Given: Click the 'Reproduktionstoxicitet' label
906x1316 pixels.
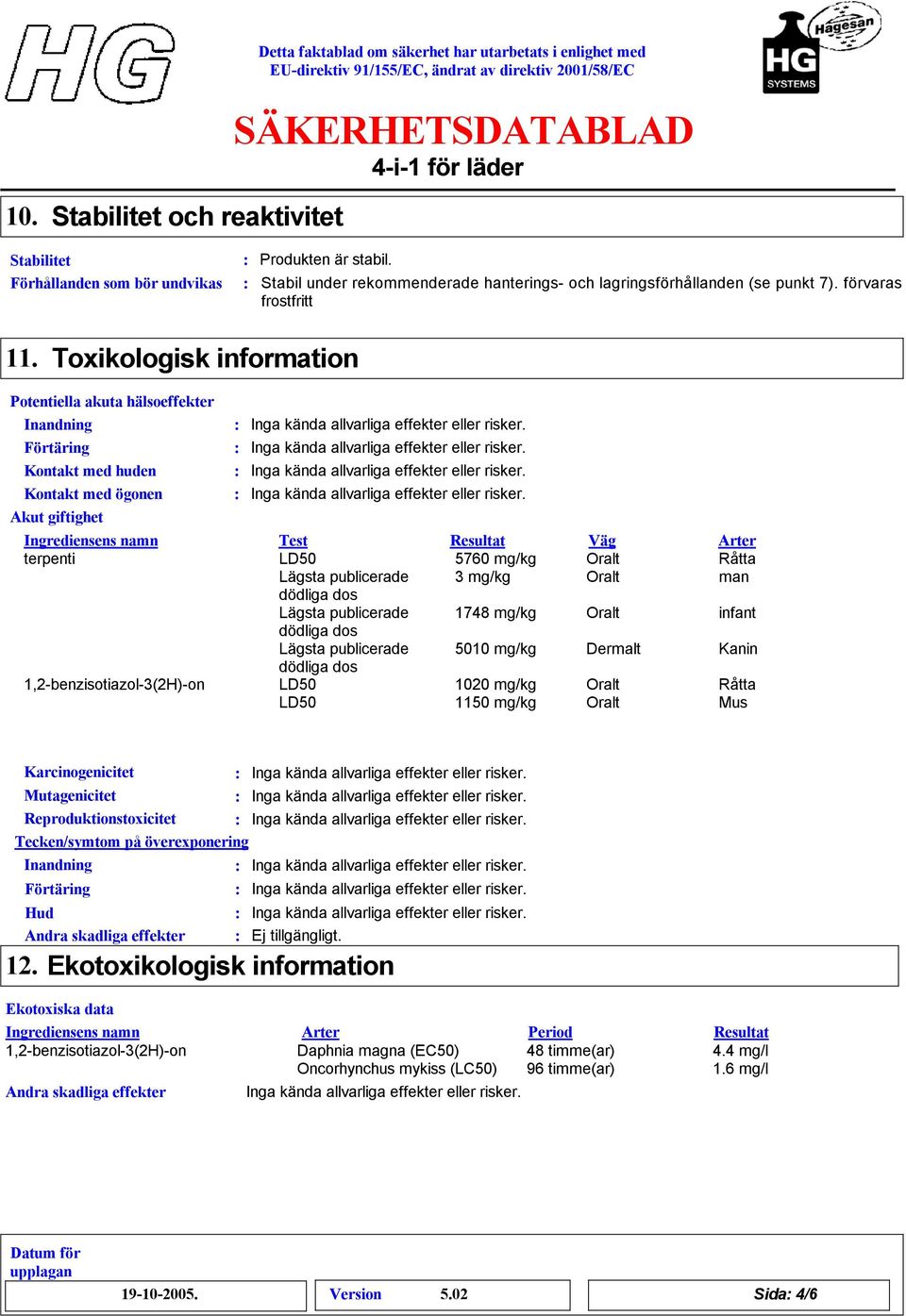Looking at the screenshot, I should pos(100,819).
